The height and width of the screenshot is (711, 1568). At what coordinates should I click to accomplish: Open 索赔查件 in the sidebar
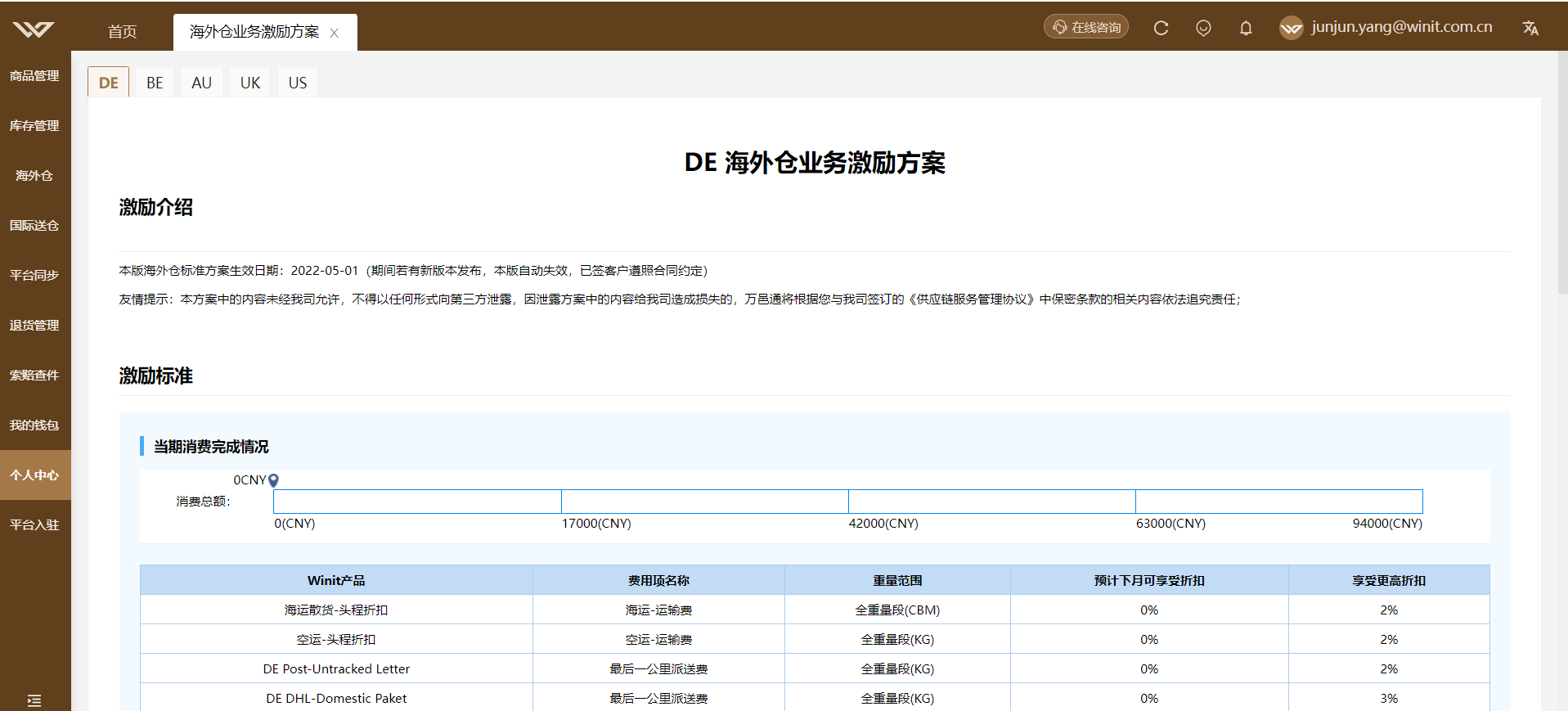(x=34, y=376)
